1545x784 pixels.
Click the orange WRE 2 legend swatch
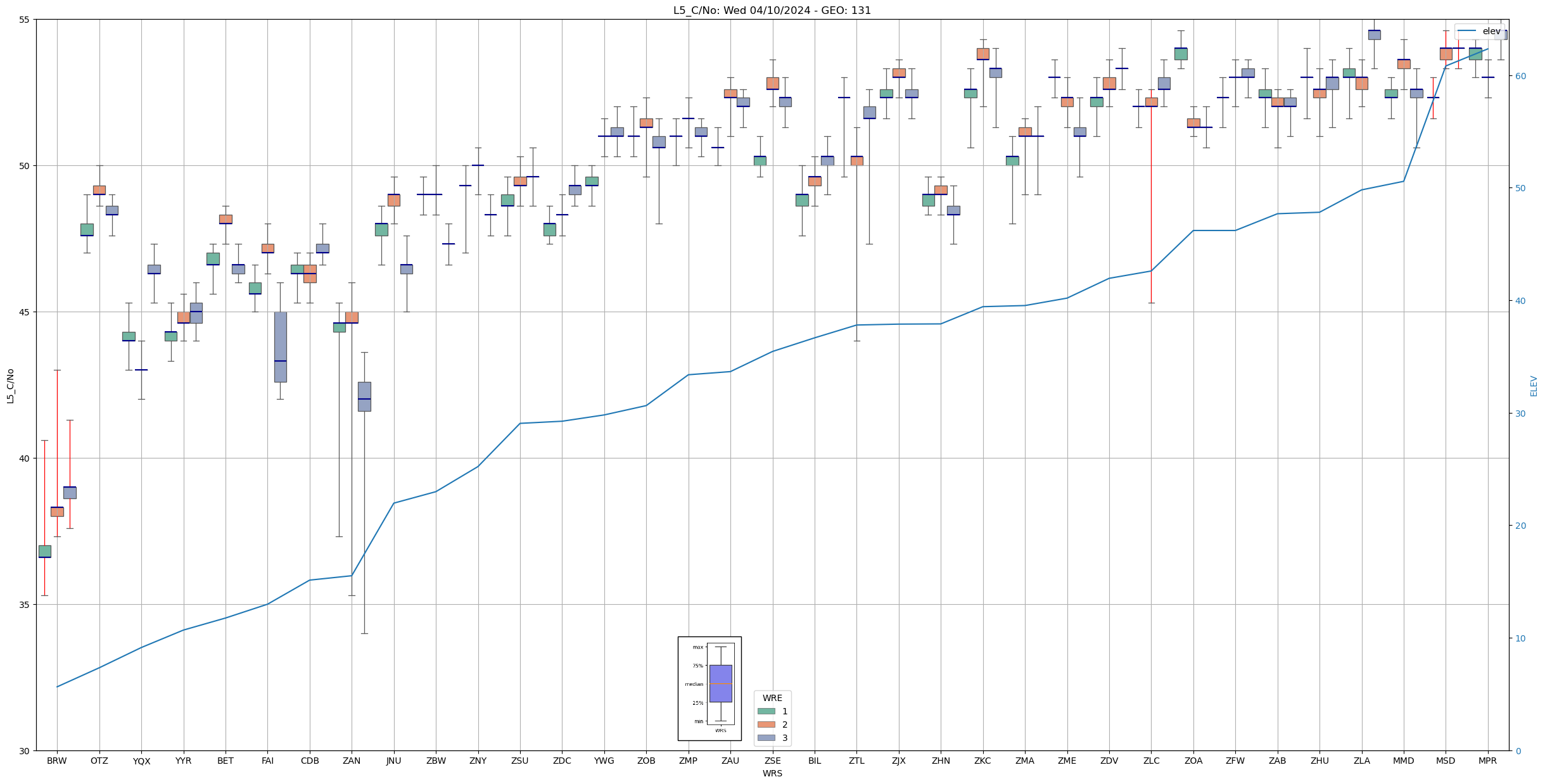pyautogui.click(x=766, y=724)
